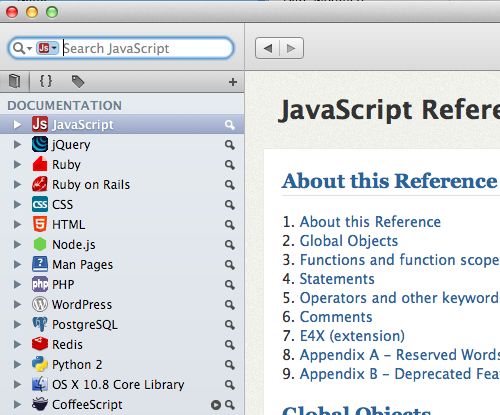Search within Node.js using its magnifier icon
The height and width of the screenshot is (415, 500).
click(230, 245)
